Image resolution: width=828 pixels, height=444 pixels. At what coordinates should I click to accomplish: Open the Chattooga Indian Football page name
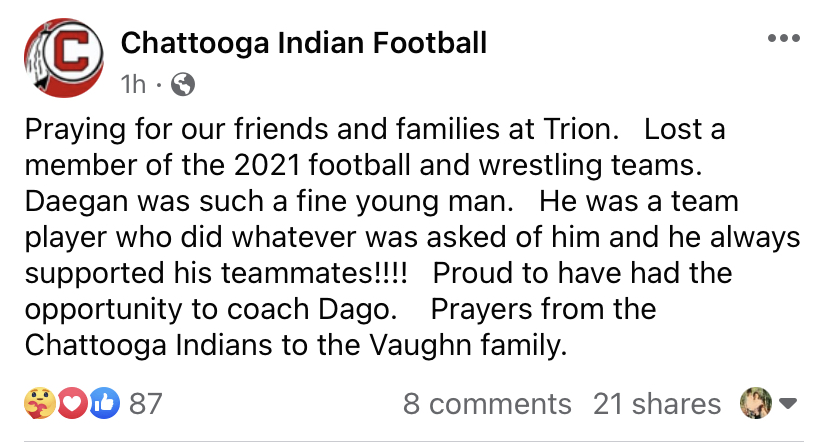[304, 43]
